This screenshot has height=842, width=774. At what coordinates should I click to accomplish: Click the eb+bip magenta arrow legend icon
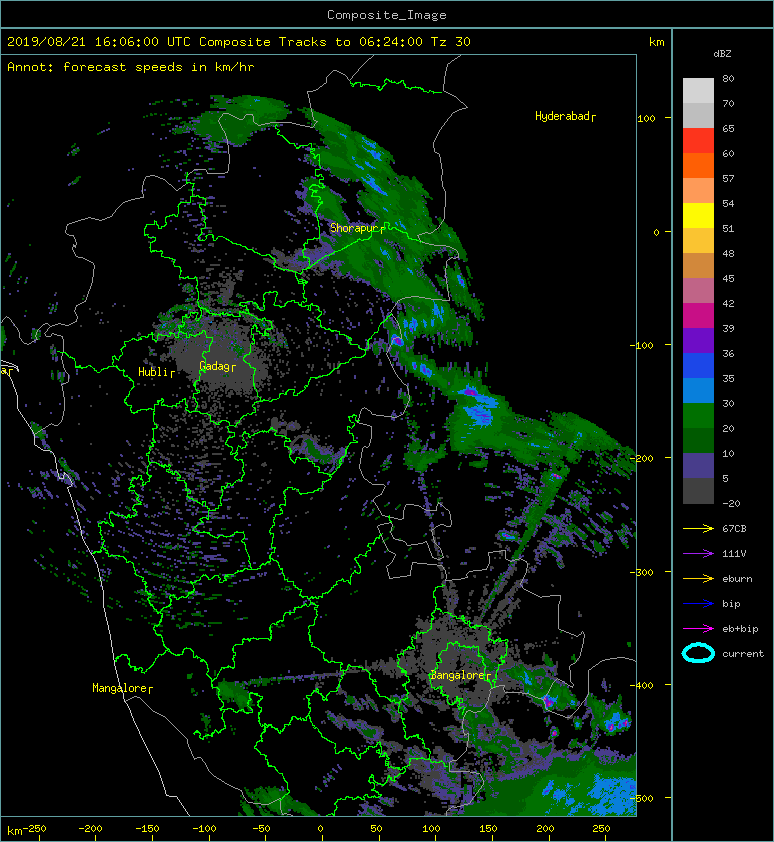pos(698,629)
